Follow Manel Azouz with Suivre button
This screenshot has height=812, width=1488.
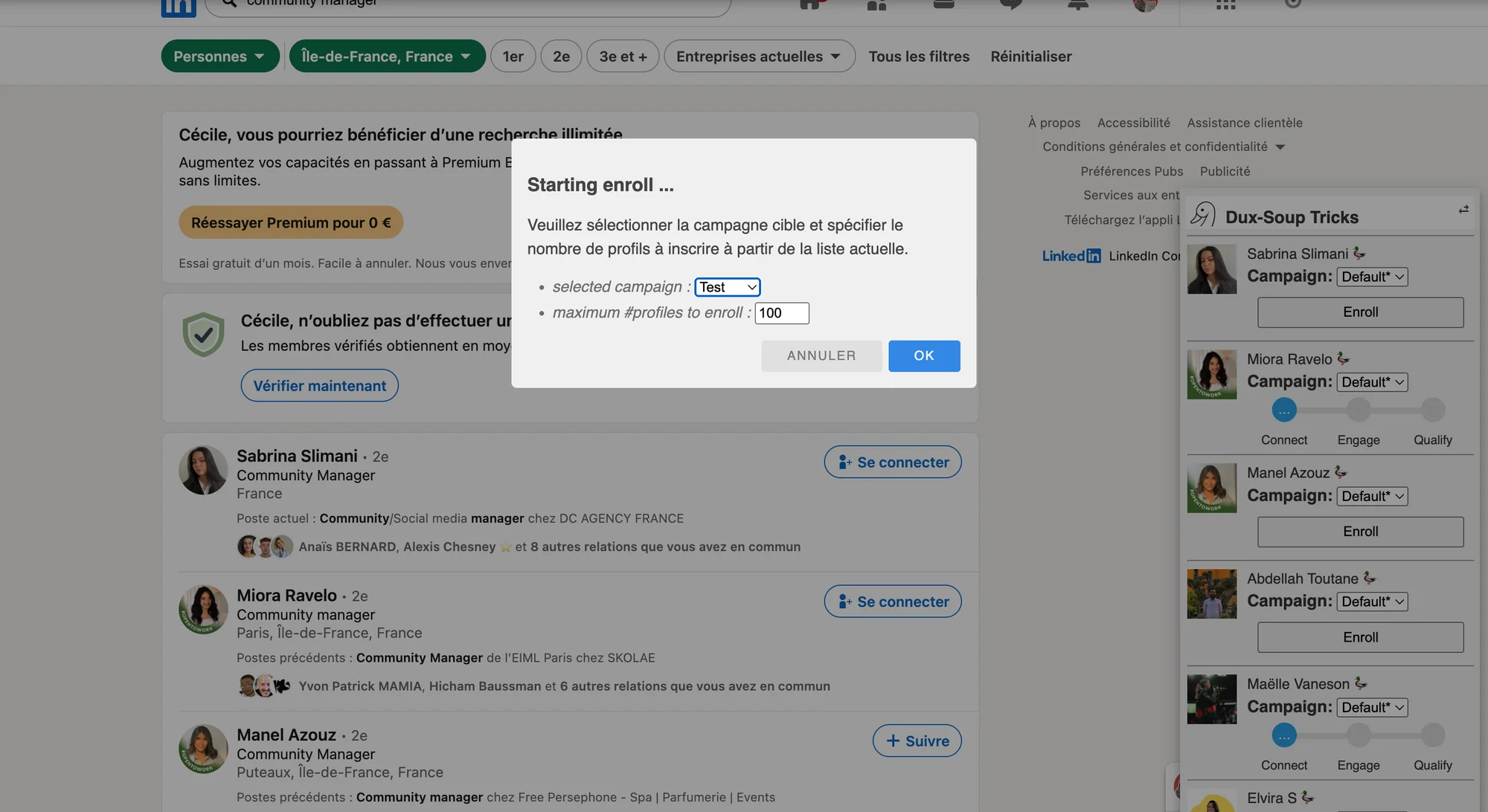click(917, 741)
